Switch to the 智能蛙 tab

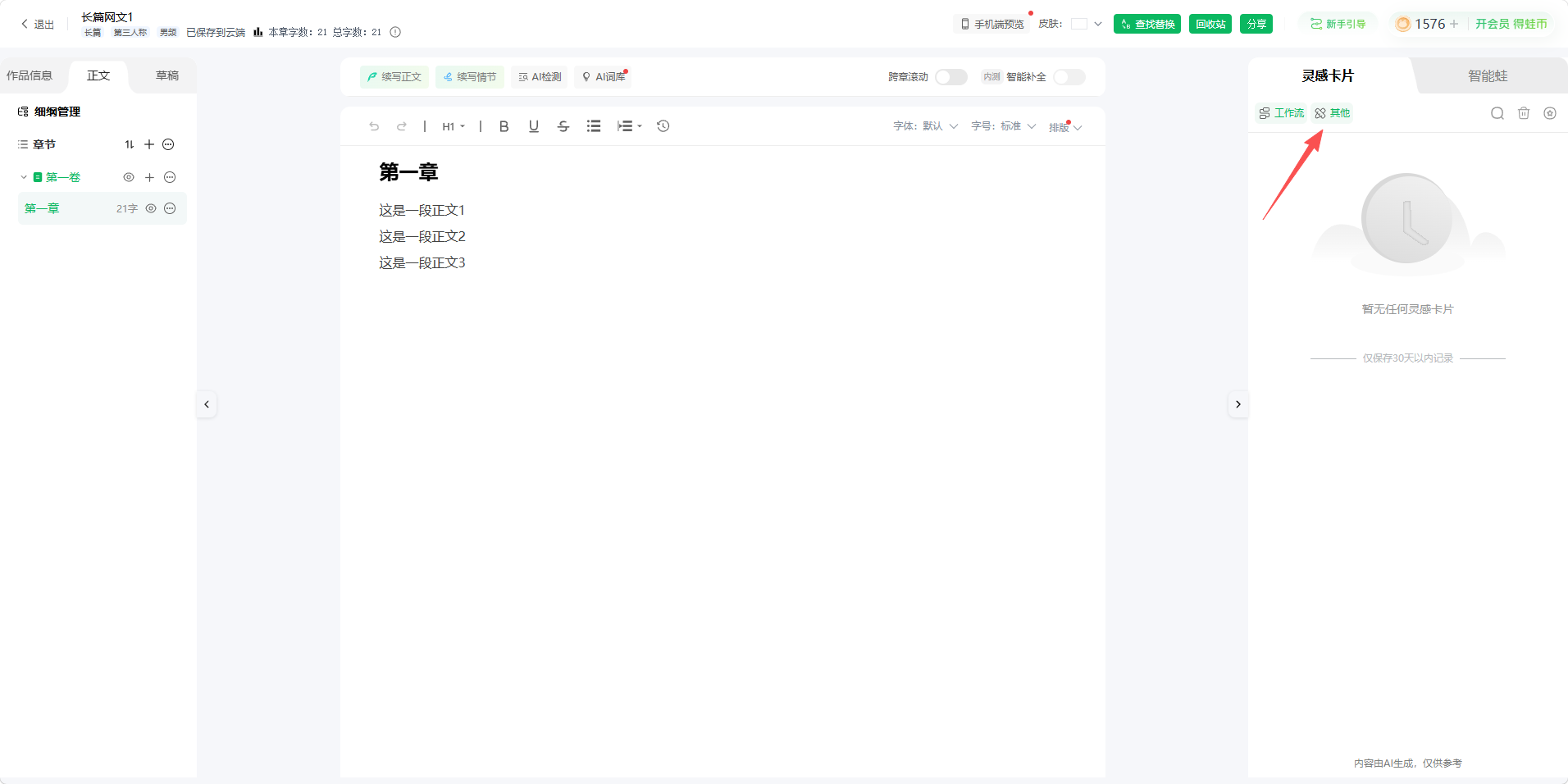pyautogui.click(x=1488, y=75)
